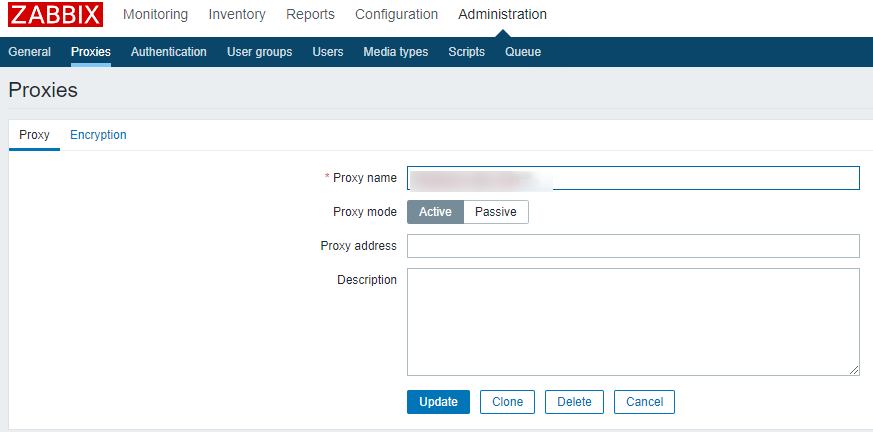Image resolution: width=873 pixels, height=432 pixels.
Task: Open the Users section
Action: point(328,52)
